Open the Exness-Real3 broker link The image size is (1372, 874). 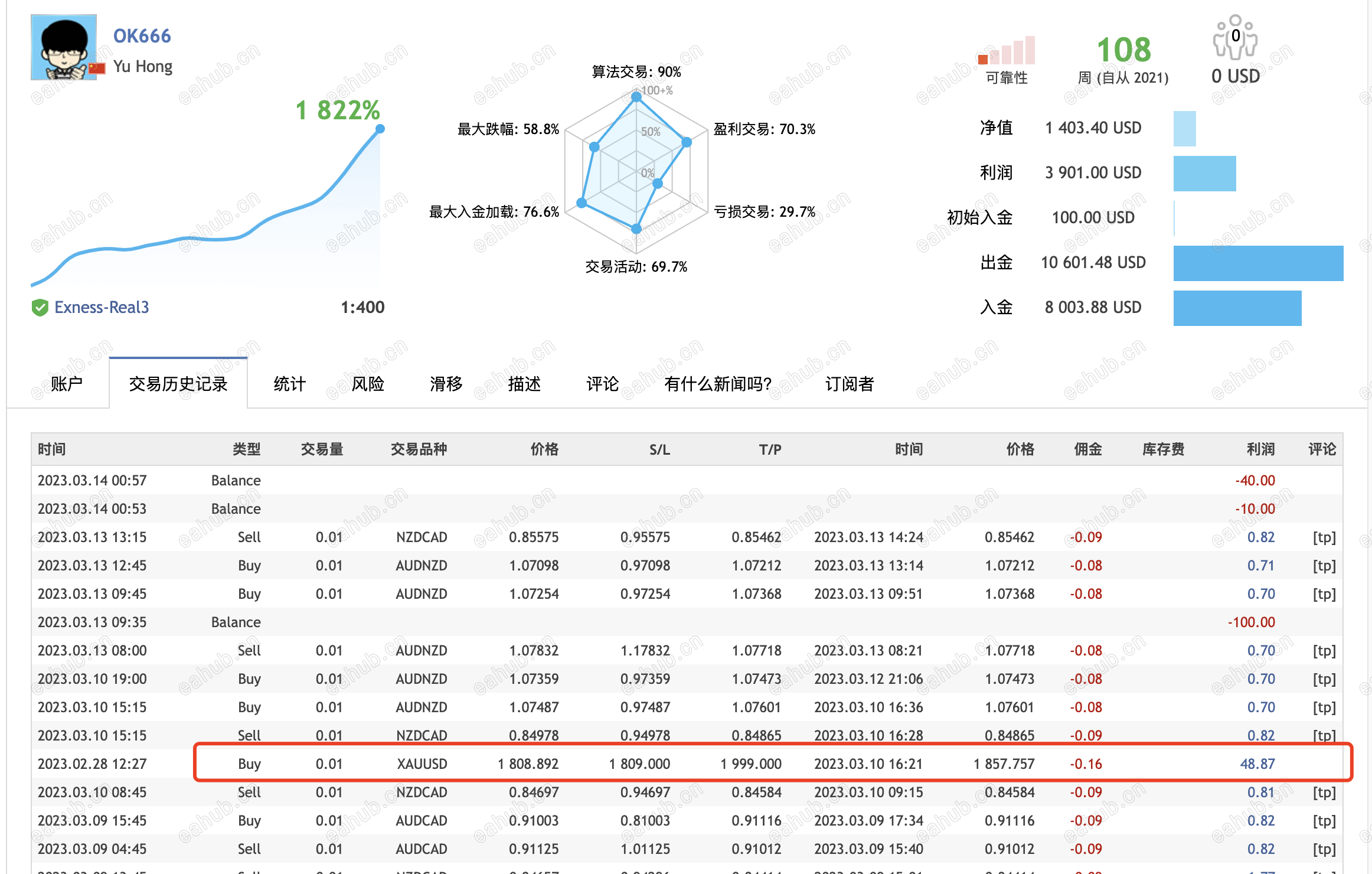tap(102, 308)
